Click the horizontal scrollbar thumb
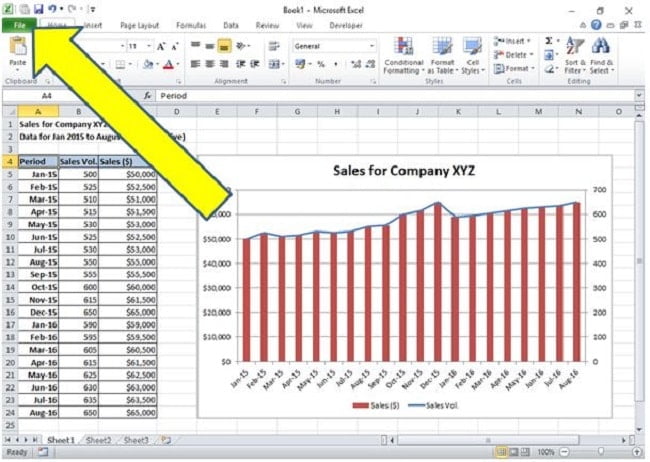The width and height of the screenshot is (650, 462). [x=488, y=440]
